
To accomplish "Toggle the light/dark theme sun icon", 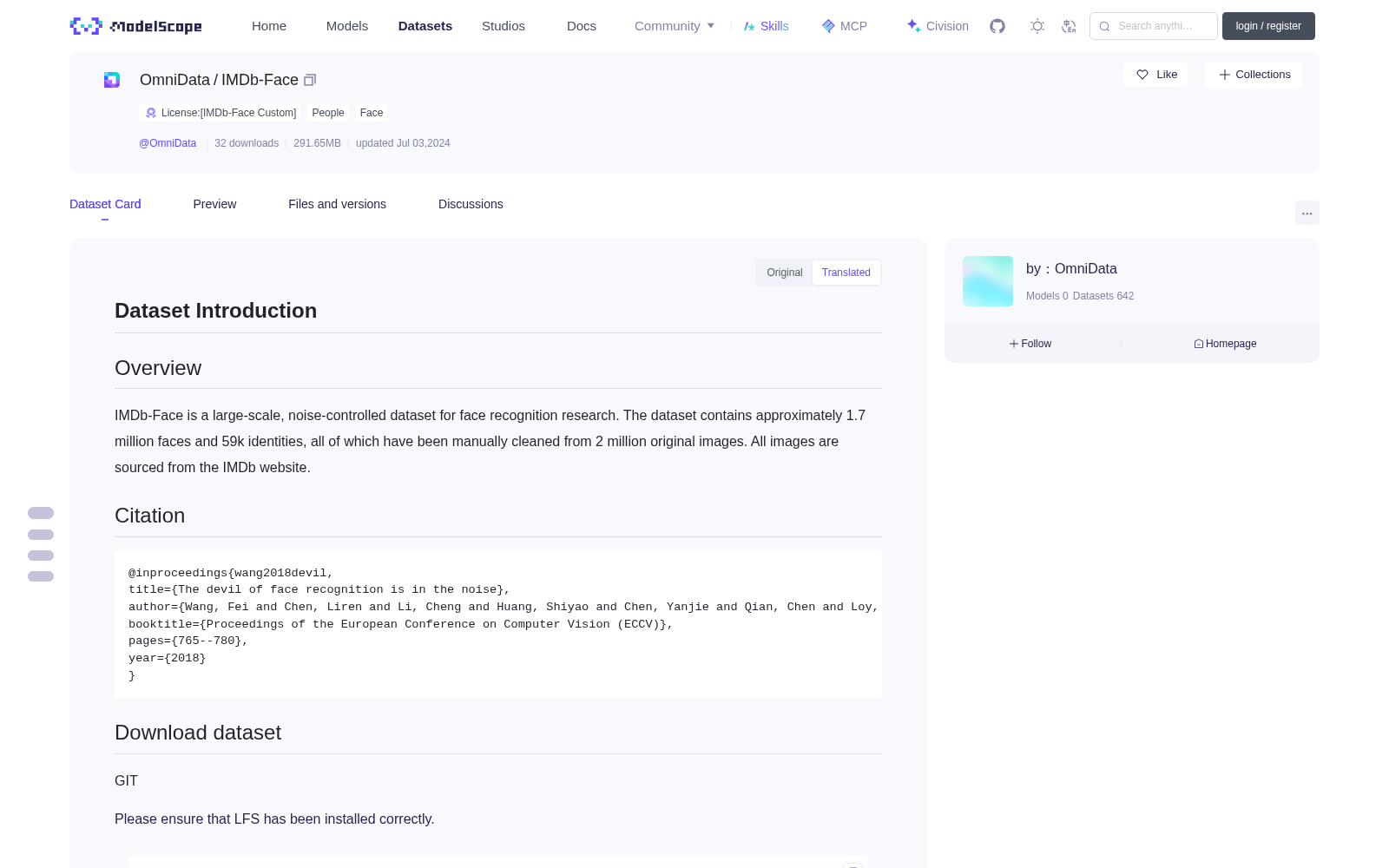I will pyautogui.click(x=1037, y=26).
